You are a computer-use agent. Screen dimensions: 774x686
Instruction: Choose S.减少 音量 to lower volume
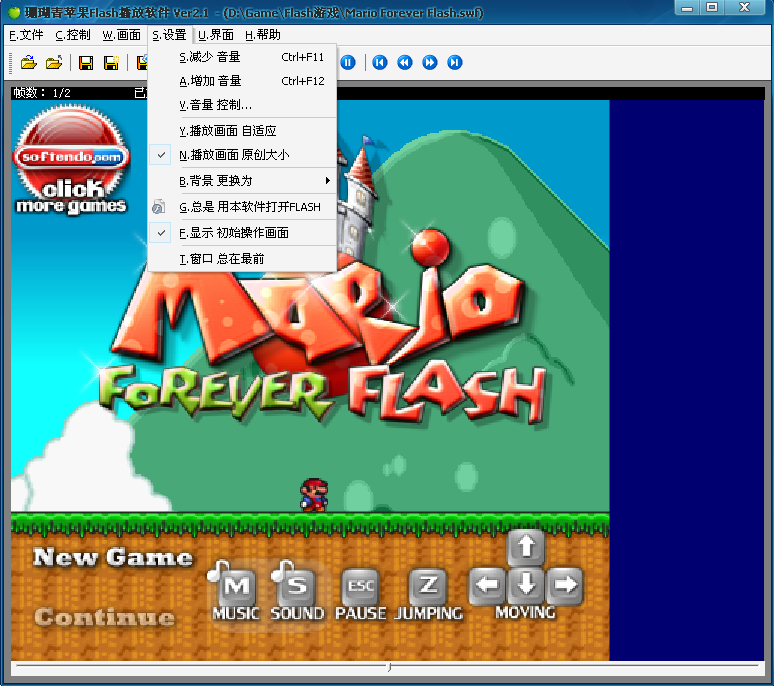242,57
